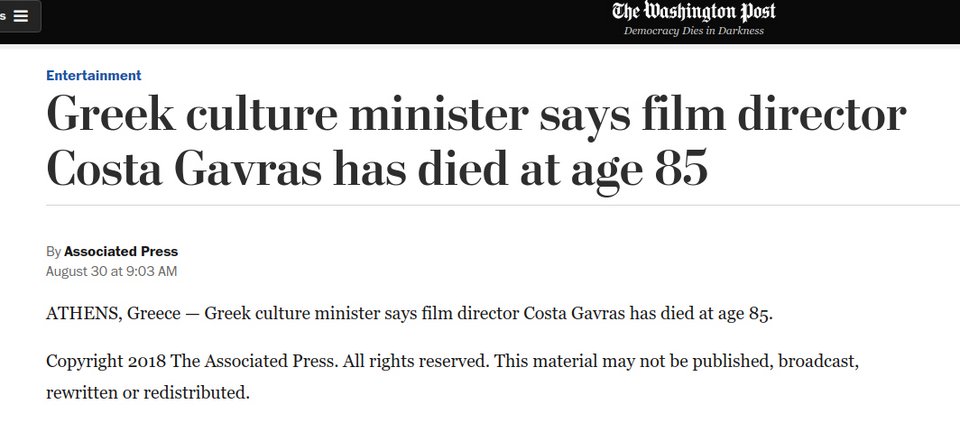Select the August 30 at 9:03 AM timestamp

point(111,271)
